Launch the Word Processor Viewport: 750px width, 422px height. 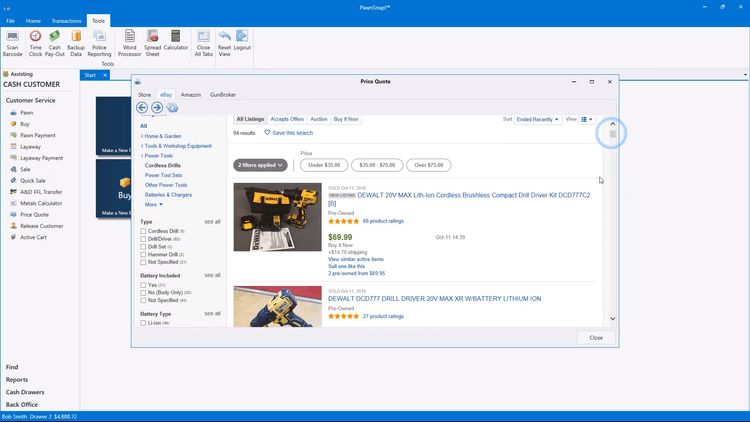click(130, 43)
